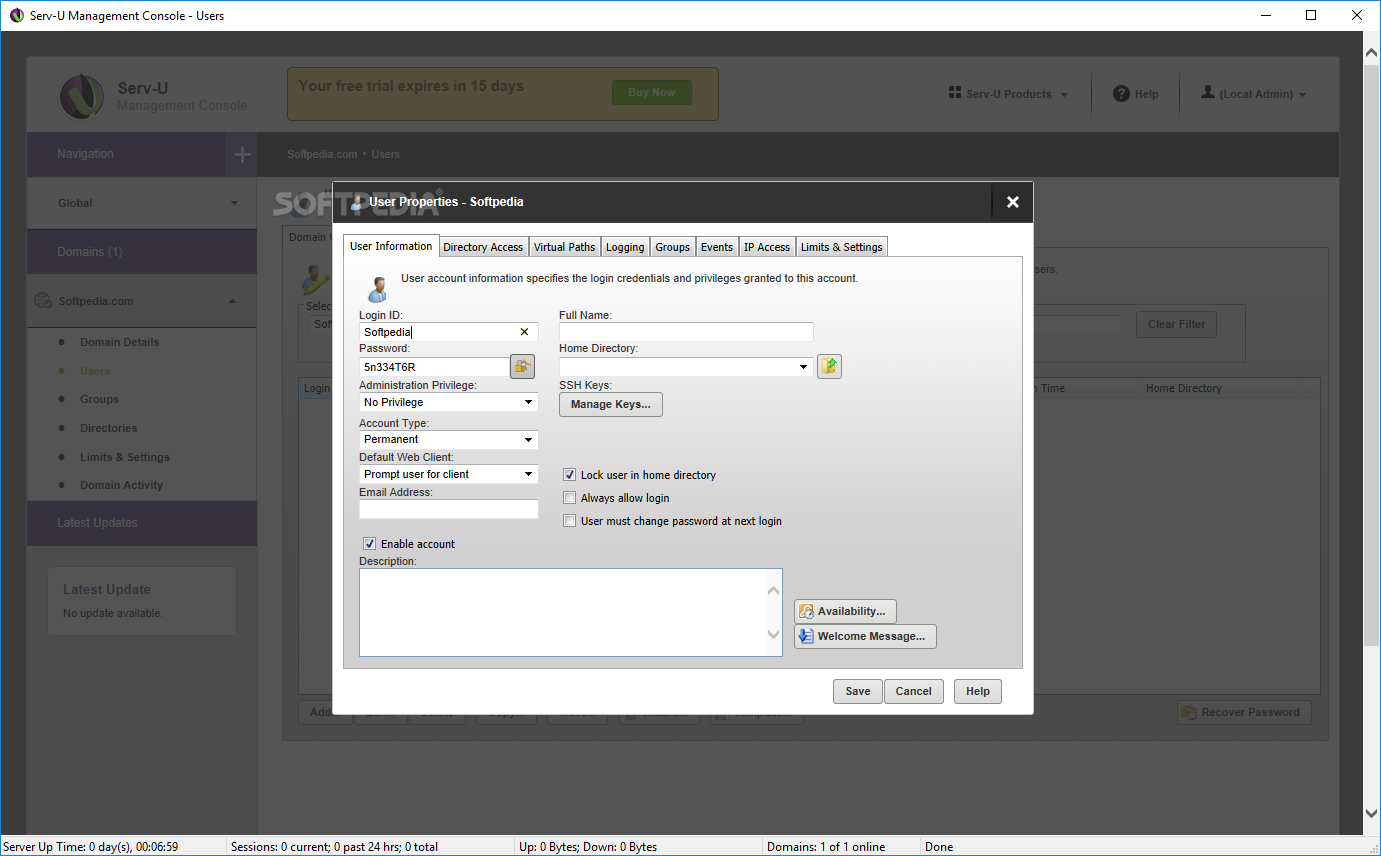Click the Serv-U logo in the header
The width and height of the screenshot is (1381, 856).
click(81, 95)
